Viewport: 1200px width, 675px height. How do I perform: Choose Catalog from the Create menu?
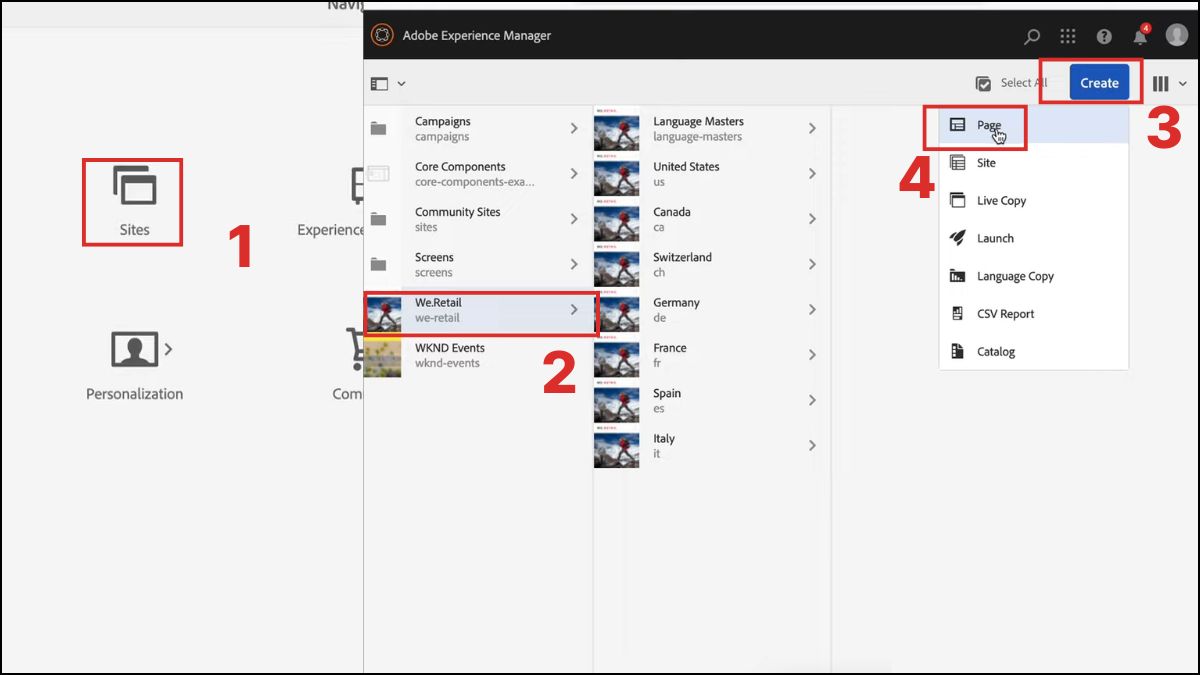coord(1034,352)
